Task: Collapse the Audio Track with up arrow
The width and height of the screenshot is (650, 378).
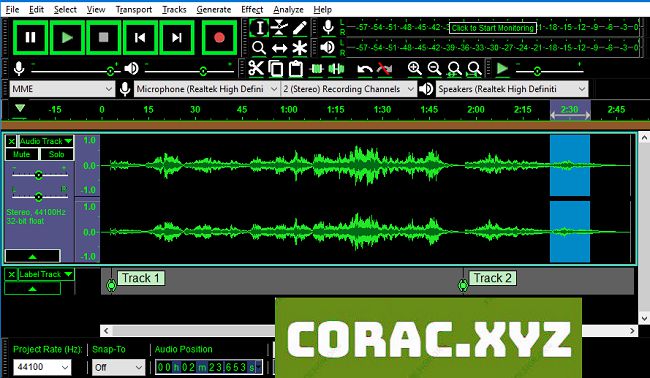Action: coord(32,256)
